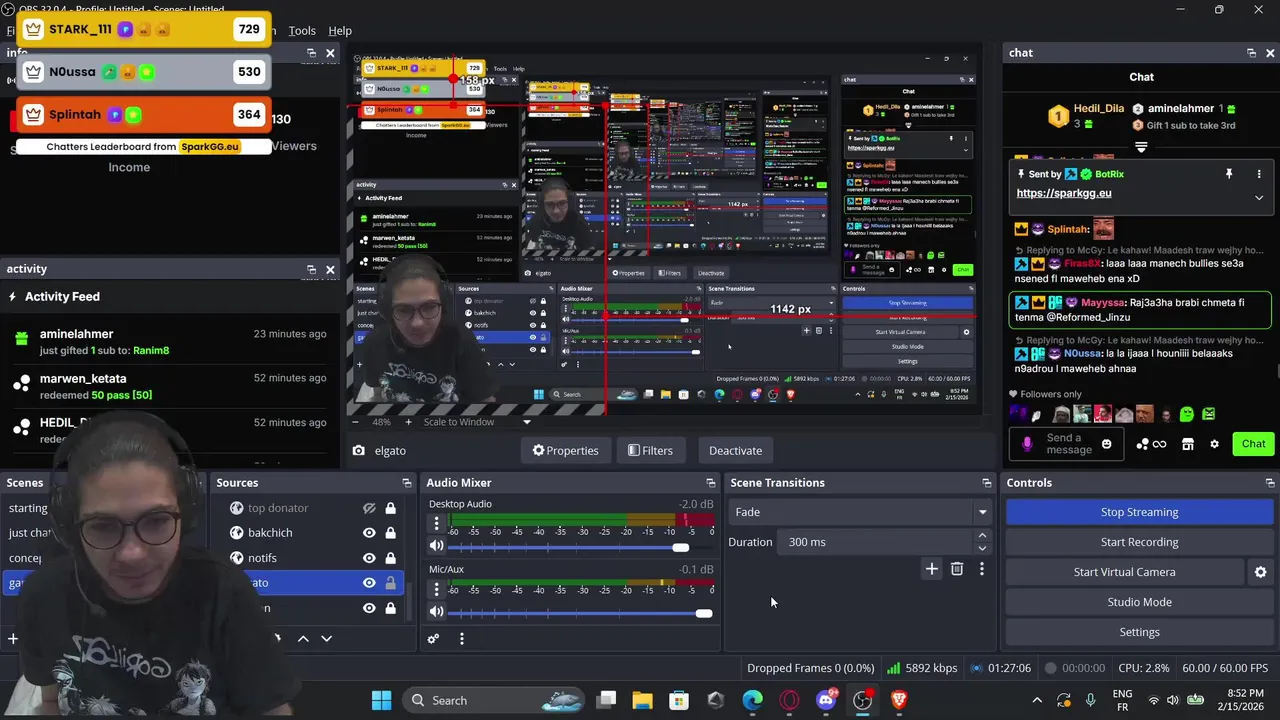This screenshot has height=720, width=1280.
Task: Toggle lock on selected elgato source
Action: (x=390, y=583)
